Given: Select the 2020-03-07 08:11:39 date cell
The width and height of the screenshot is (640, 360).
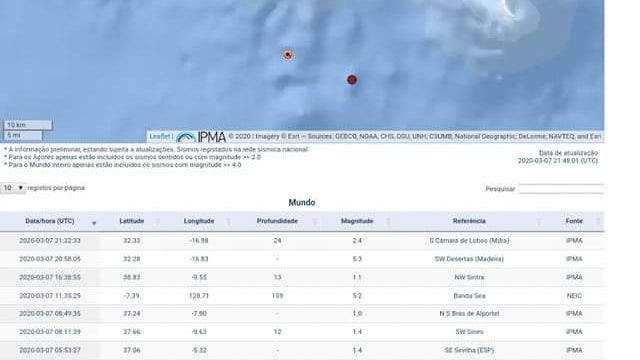Looking at the screenshot, I should point(50,332).
